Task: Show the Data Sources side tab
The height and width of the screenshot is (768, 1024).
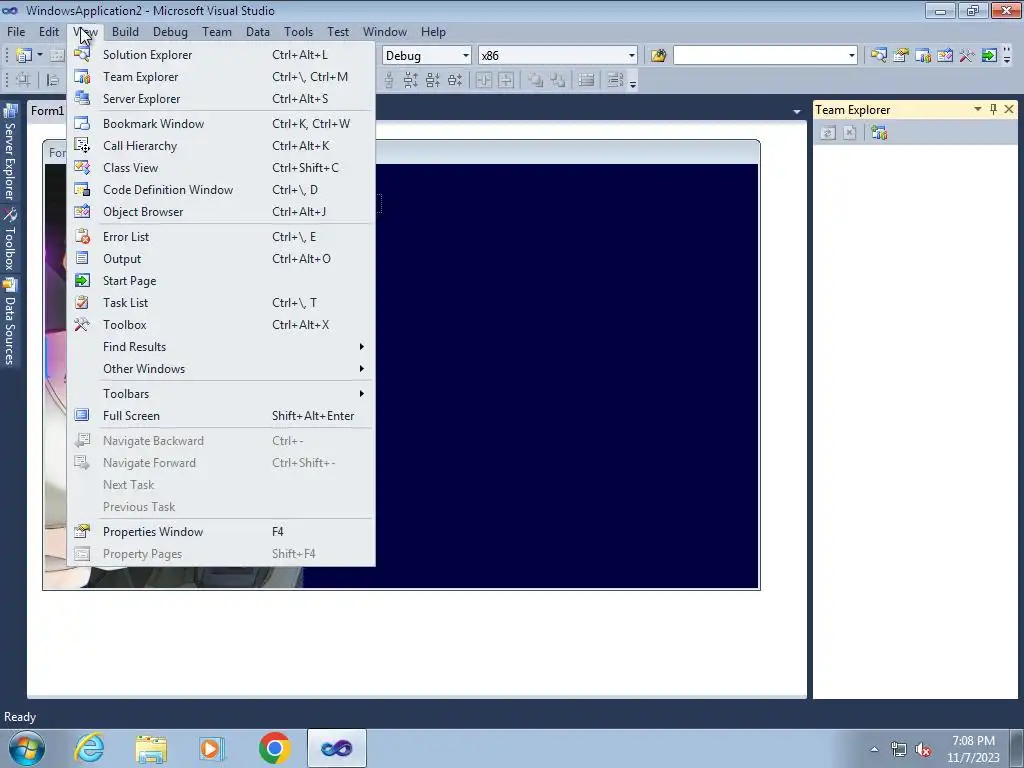Action: pos(10,321)
